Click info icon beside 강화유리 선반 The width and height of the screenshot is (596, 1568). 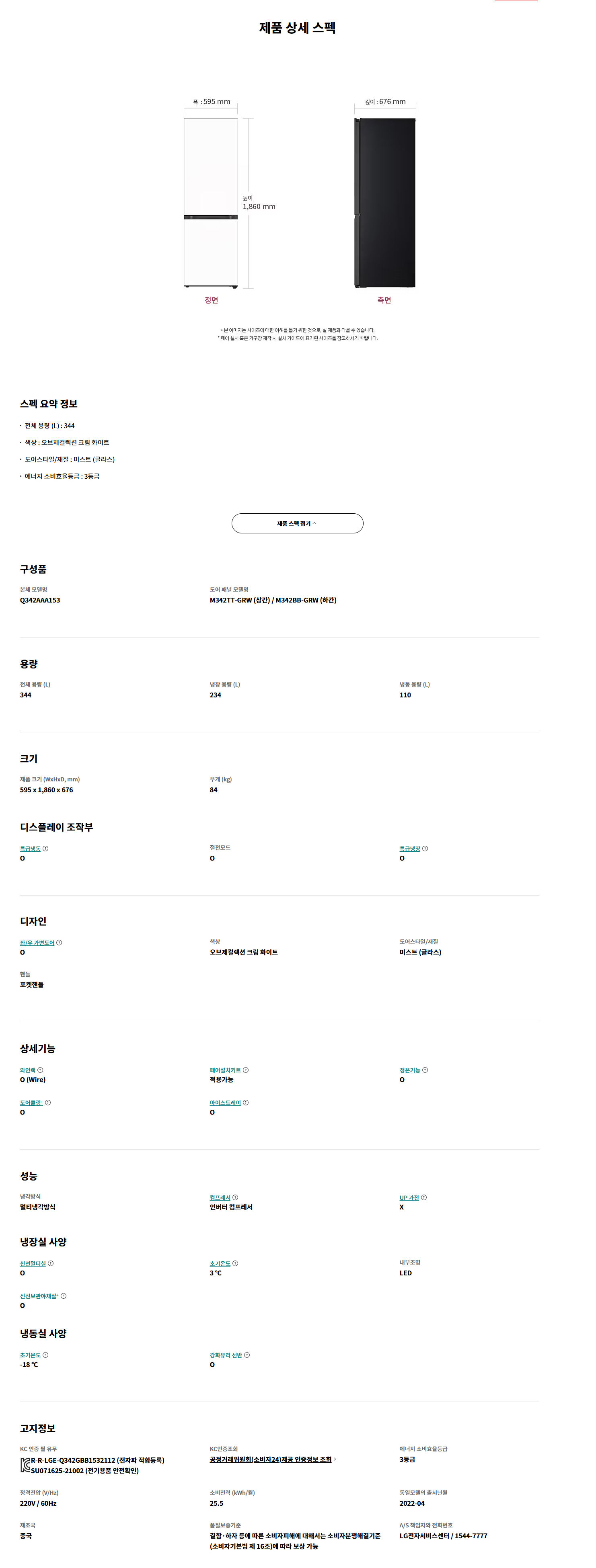pos(247,1355)
